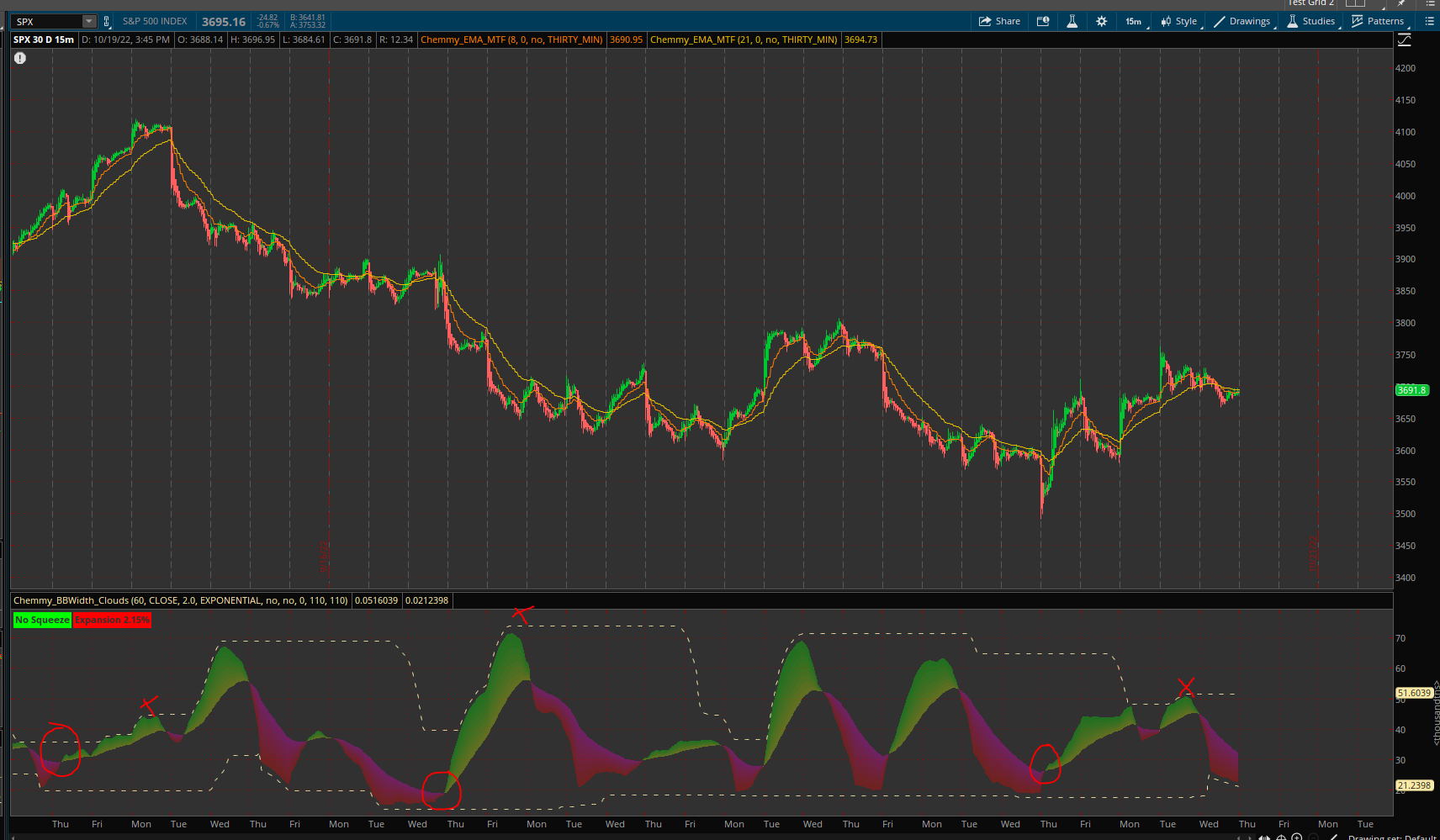Screen dimensions: 1440x840
Task: Click the exclamation notification icon on chart
Action: pos(20,58)
